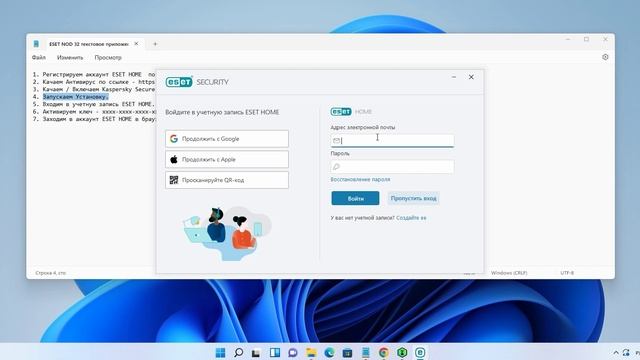Click the email address input field
Viewport: 640px width, 360px height.
[x=392, y=140]
